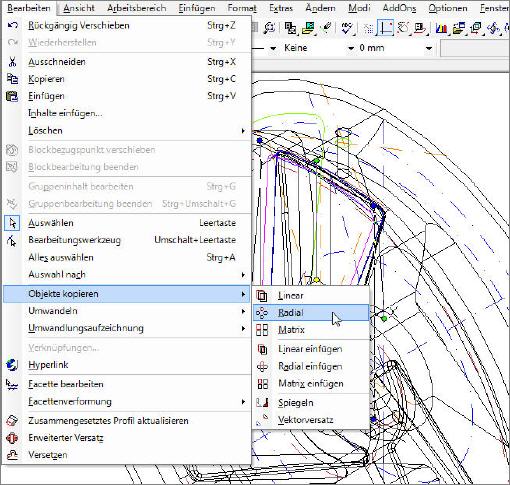Open the Ansicht menu
510x485 pixels.
(x=79, y=8)
